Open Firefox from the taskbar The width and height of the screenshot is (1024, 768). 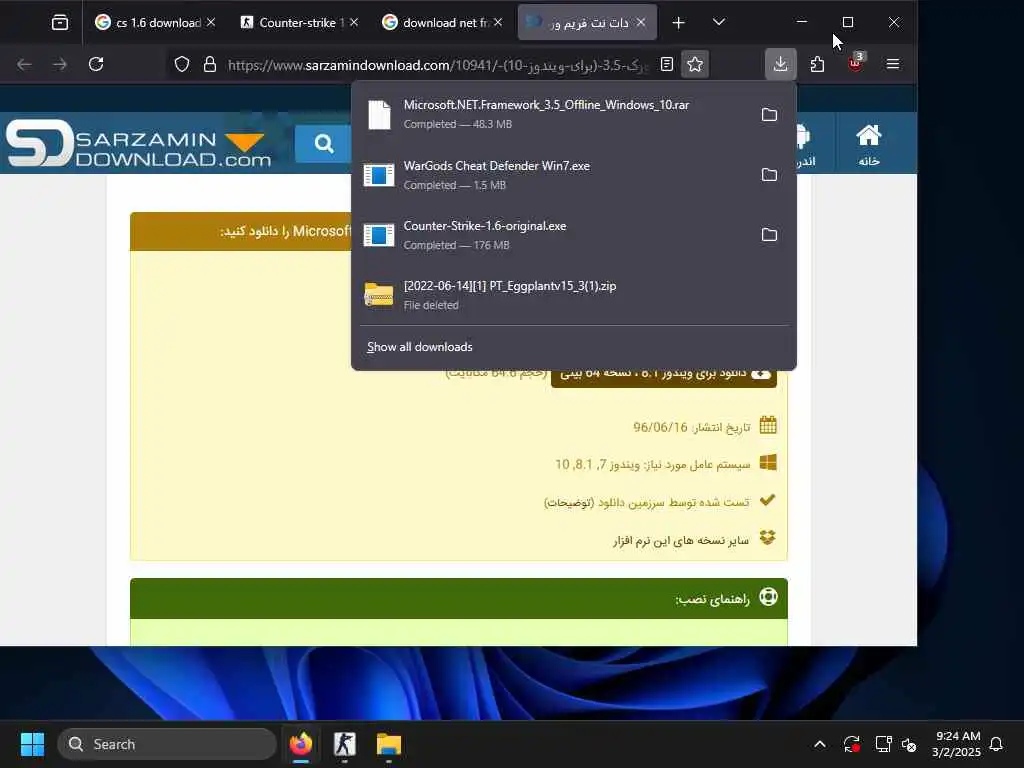(x=300, y=744)
